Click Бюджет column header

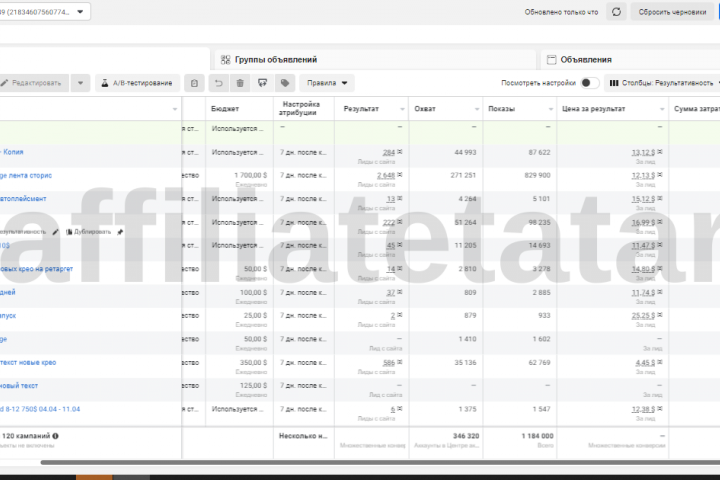pyautogui.click(x=225, y=109)
